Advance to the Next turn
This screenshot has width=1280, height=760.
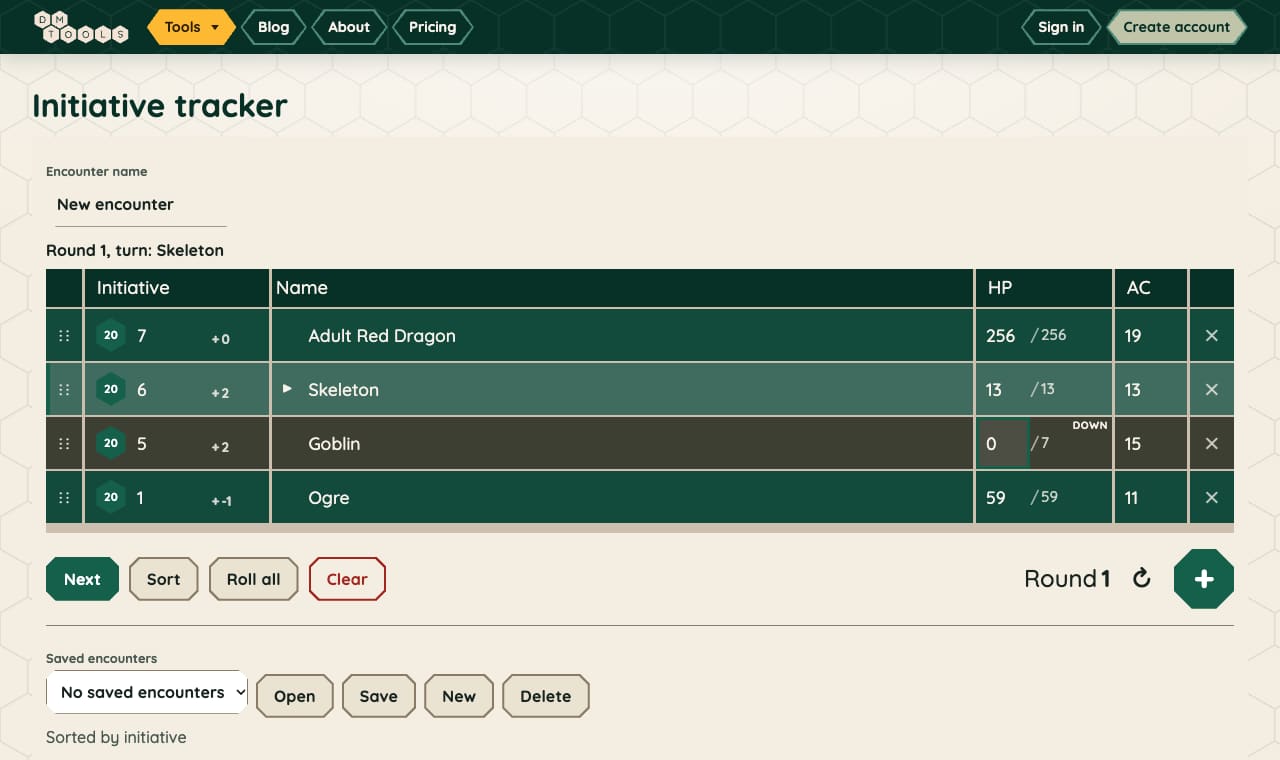[82, 579]
